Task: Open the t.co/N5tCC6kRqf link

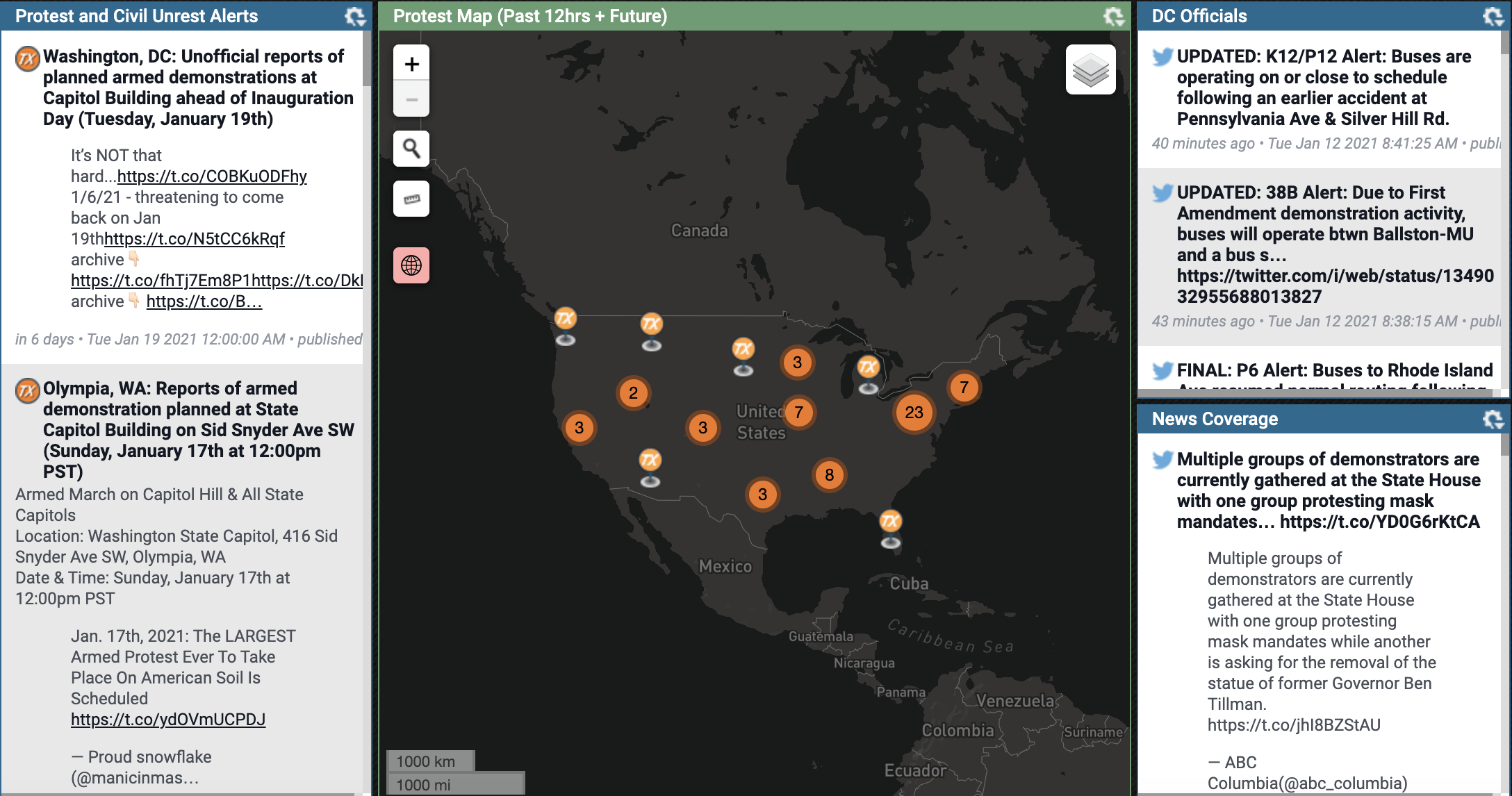Action: pyautogui.click(x=195, y=239)
